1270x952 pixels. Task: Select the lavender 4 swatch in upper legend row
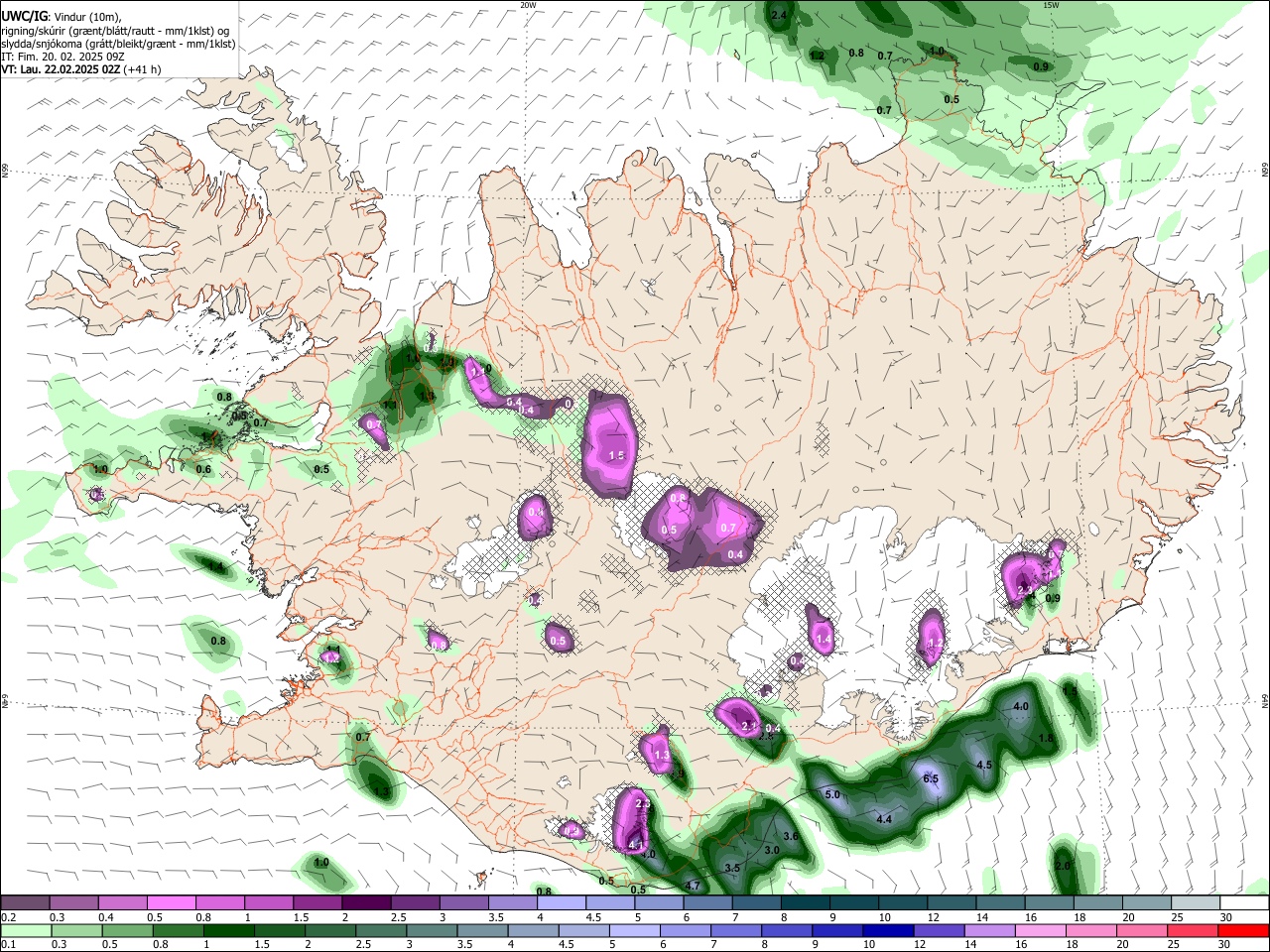click(562, 903)
